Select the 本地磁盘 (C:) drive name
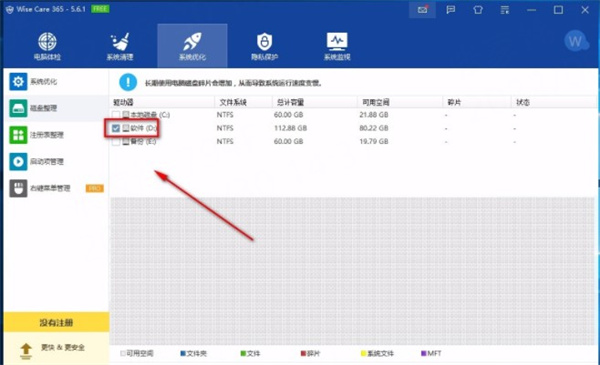This screenshot has width=600, height=365. [150, 114]
